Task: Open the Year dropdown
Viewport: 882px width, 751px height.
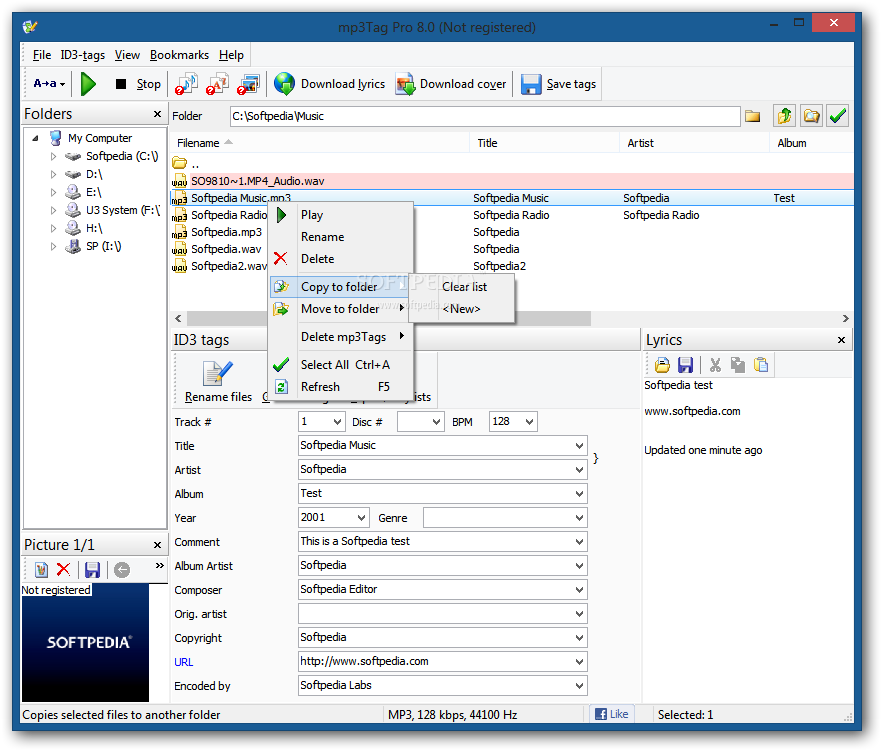Action: pyautogui.click(x=362, y=518)
